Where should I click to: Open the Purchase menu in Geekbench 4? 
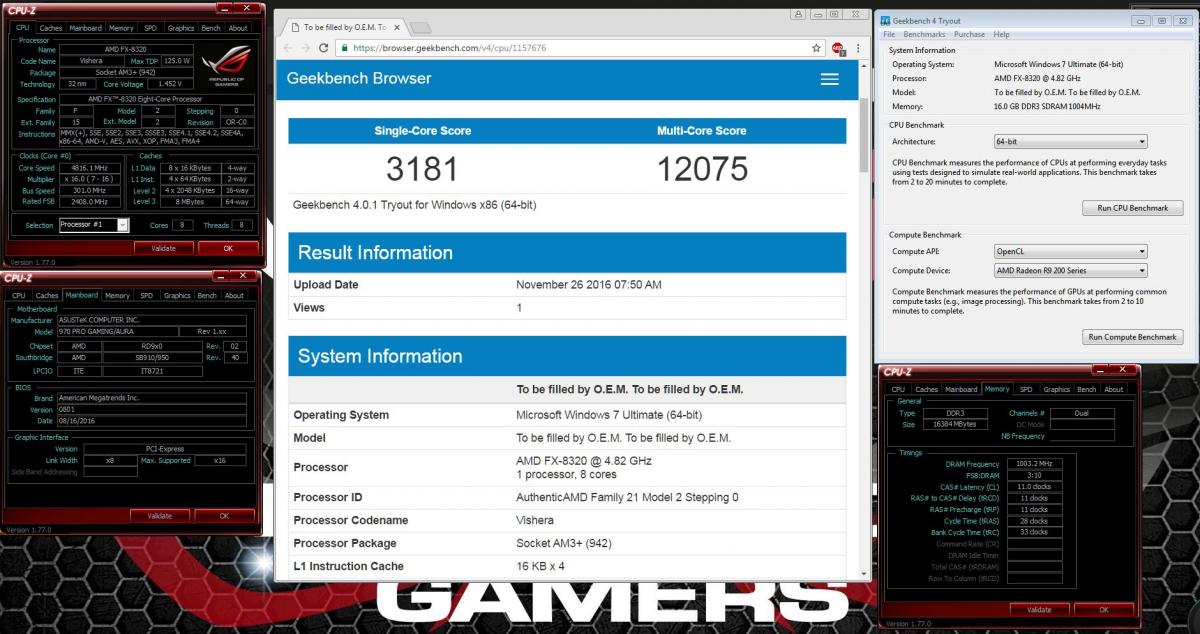click(969, 35)
